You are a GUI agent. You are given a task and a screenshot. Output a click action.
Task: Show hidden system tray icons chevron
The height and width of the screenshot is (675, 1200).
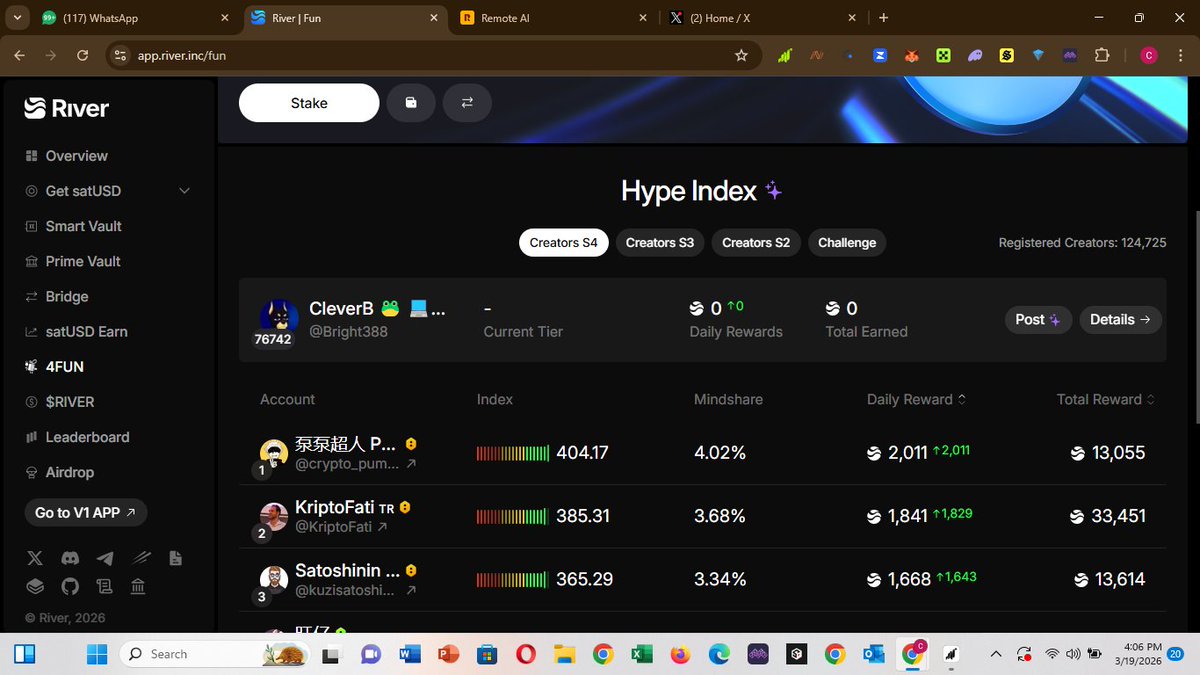995,654
